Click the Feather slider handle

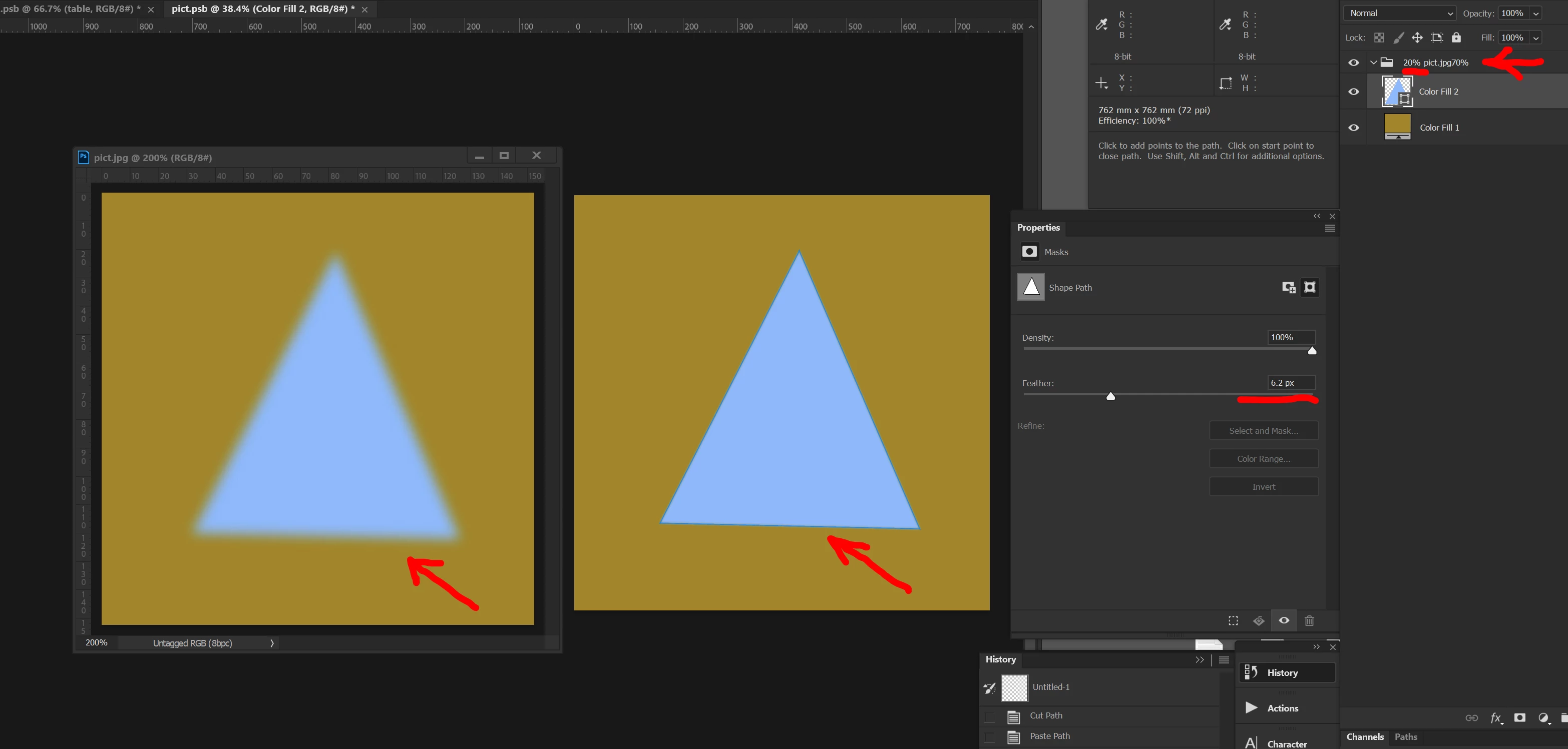click(x=1110, y=397)
